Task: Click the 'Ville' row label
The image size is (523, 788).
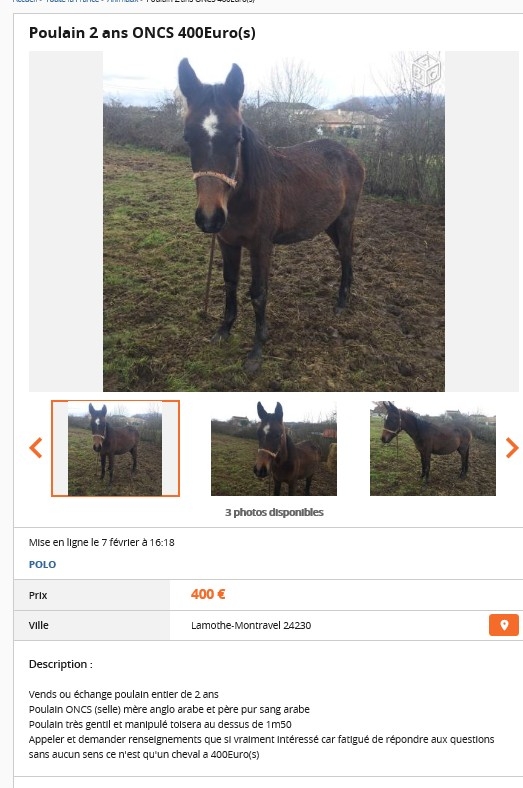Action: 39,625
